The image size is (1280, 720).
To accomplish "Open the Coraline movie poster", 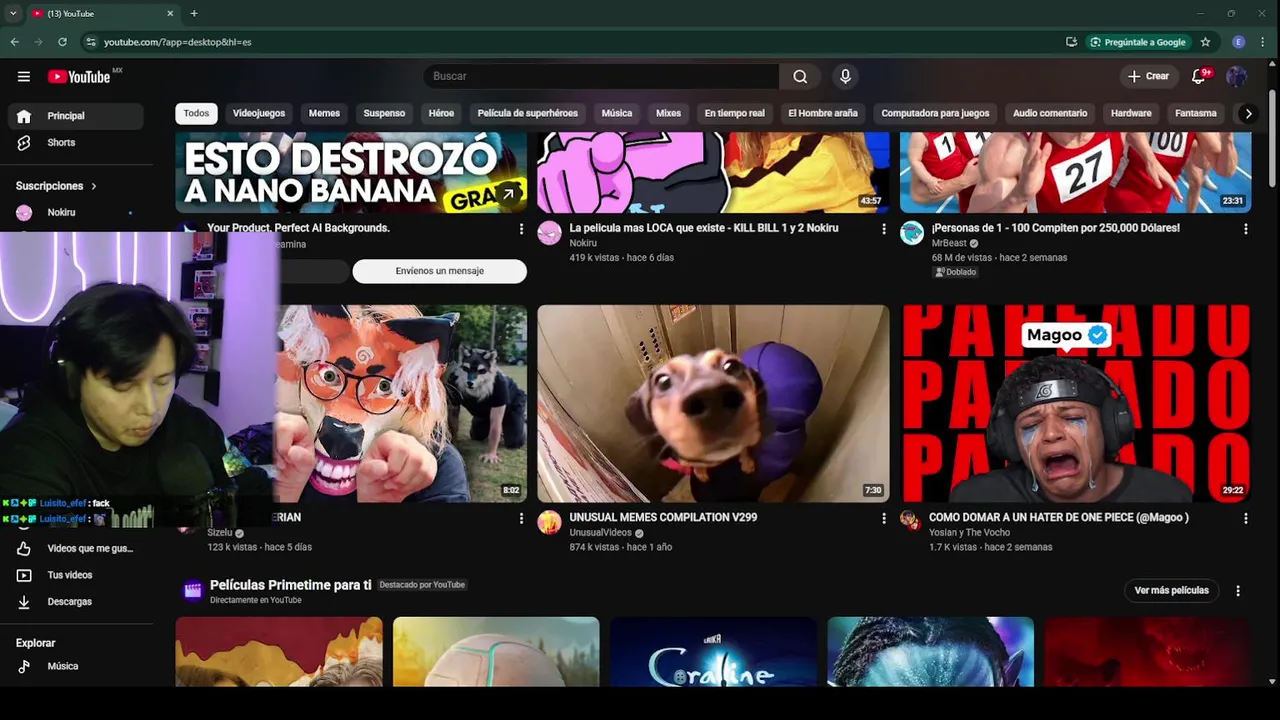I will pos(713,651).
